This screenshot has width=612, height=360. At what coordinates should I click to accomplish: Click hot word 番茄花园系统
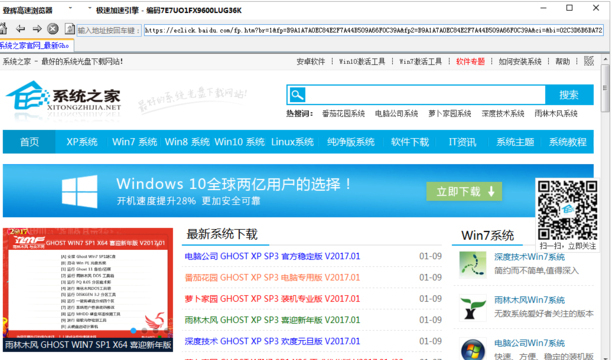tap(343, 114)
